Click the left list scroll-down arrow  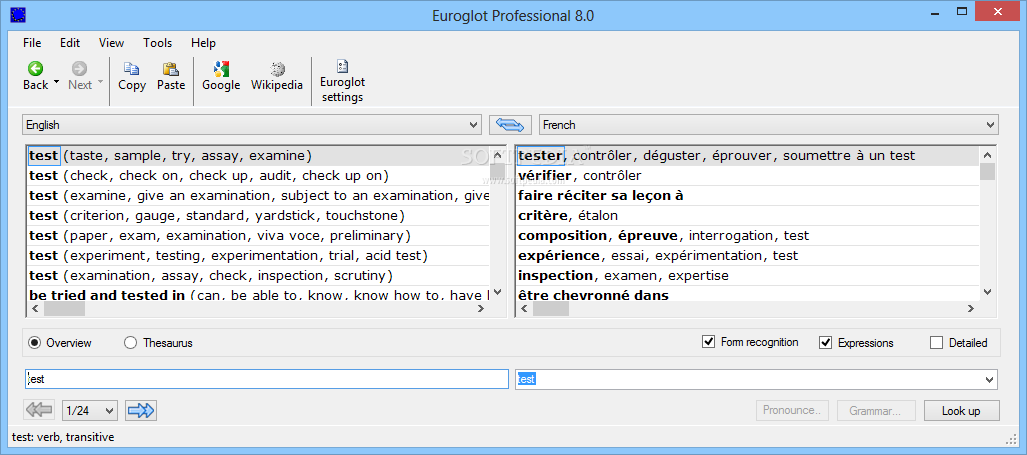(x=498, y=293)
